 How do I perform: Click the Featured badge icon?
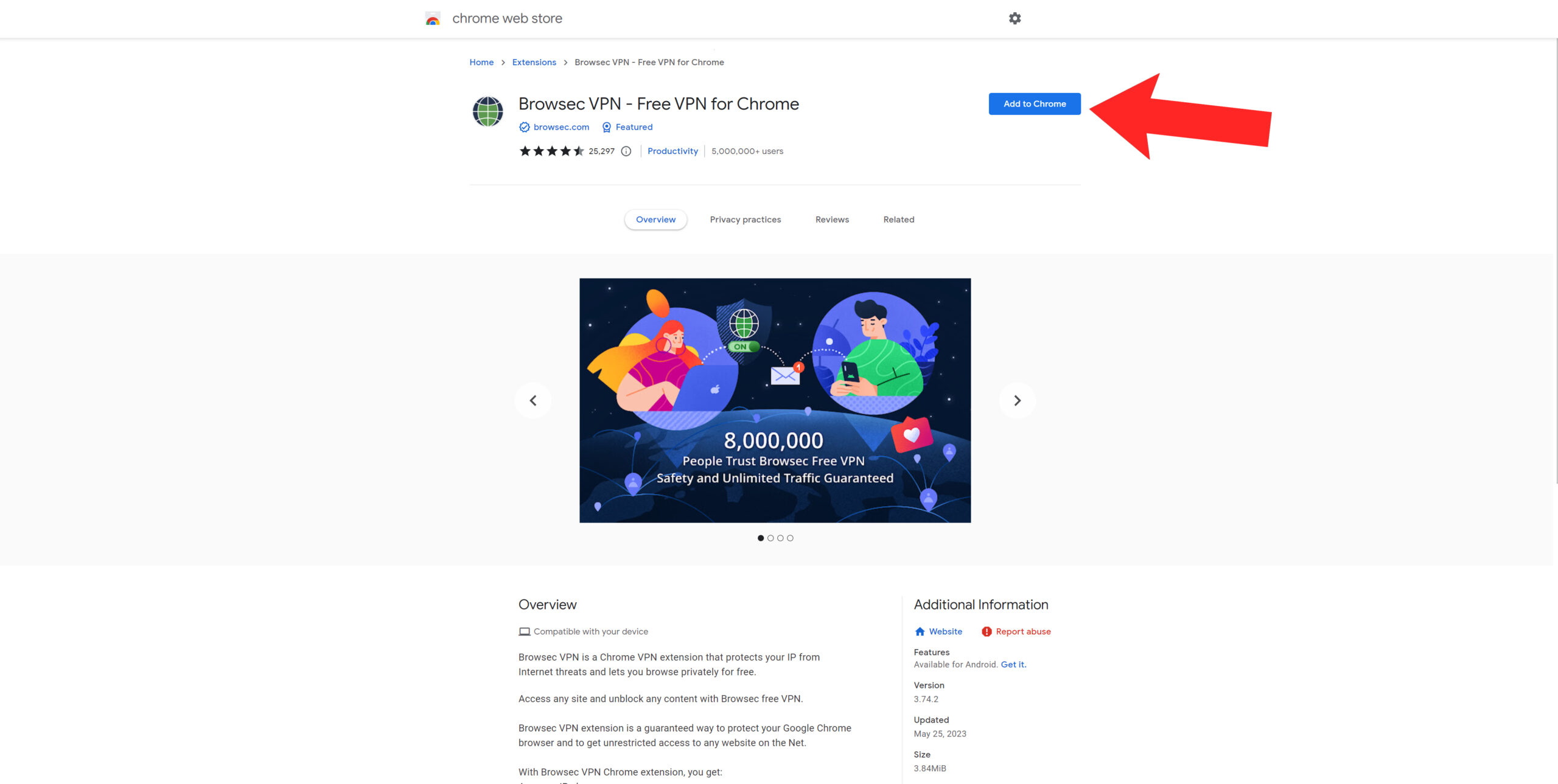(606, 127)
